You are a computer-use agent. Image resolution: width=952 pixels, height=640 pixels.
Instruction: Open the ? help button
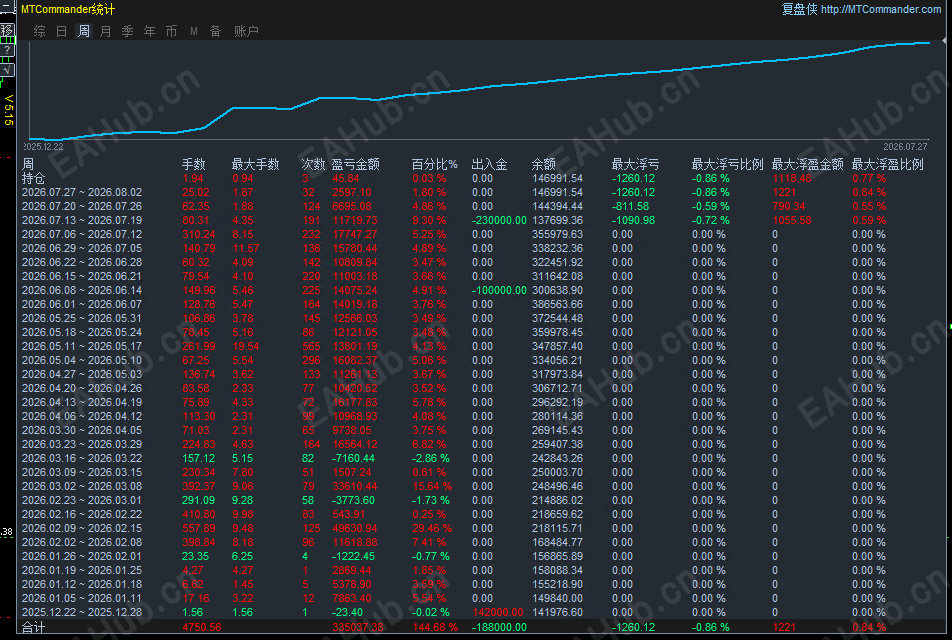pos(7,50)
